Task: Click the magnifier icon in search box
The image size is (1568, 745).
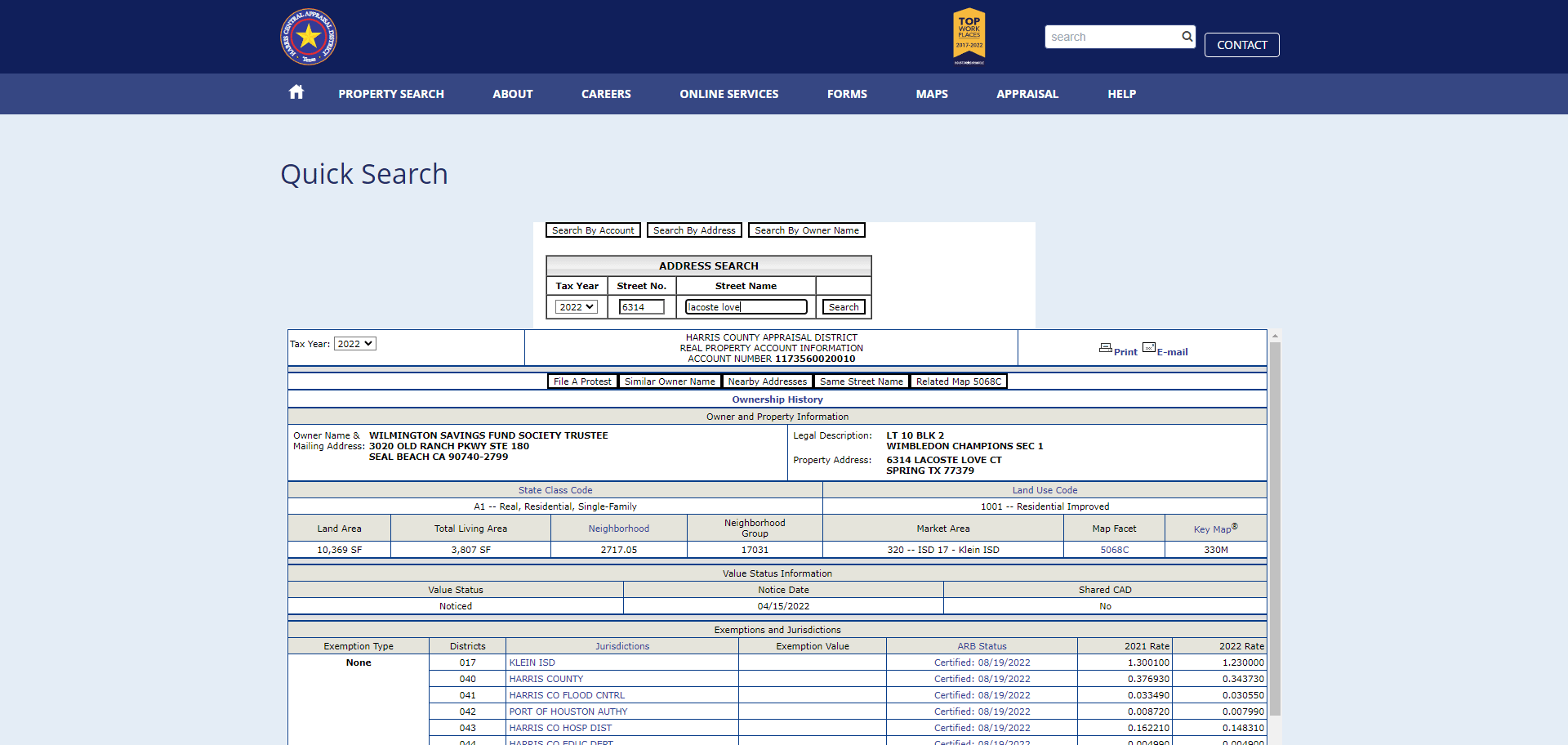Action: pos(1187,36)
